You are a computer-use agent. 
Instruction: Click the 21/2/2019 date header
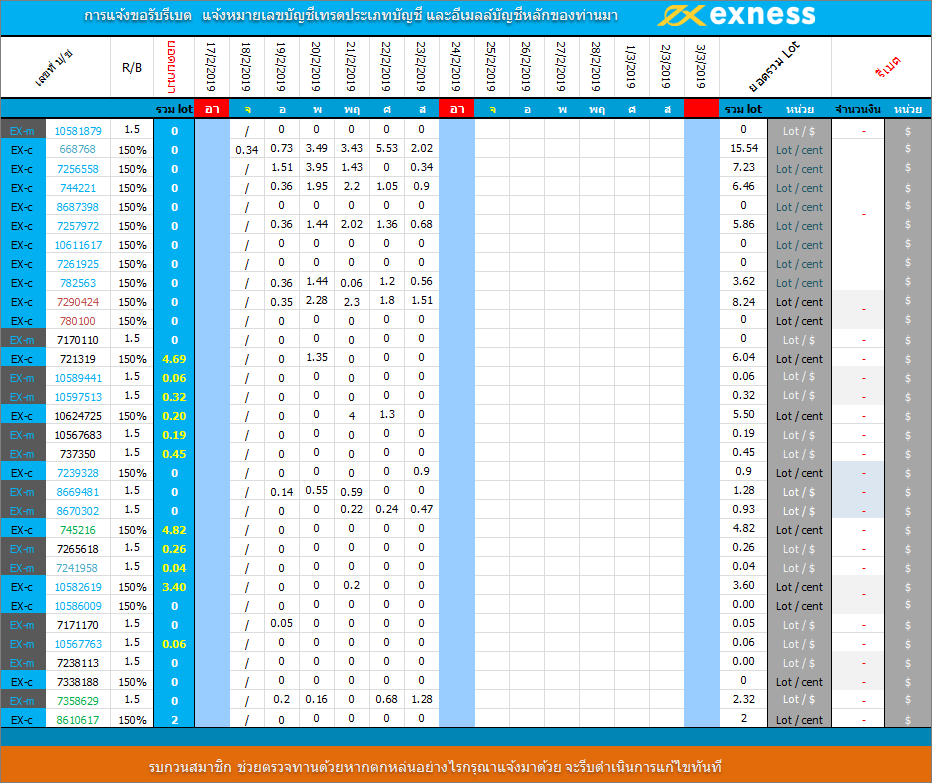351,66
